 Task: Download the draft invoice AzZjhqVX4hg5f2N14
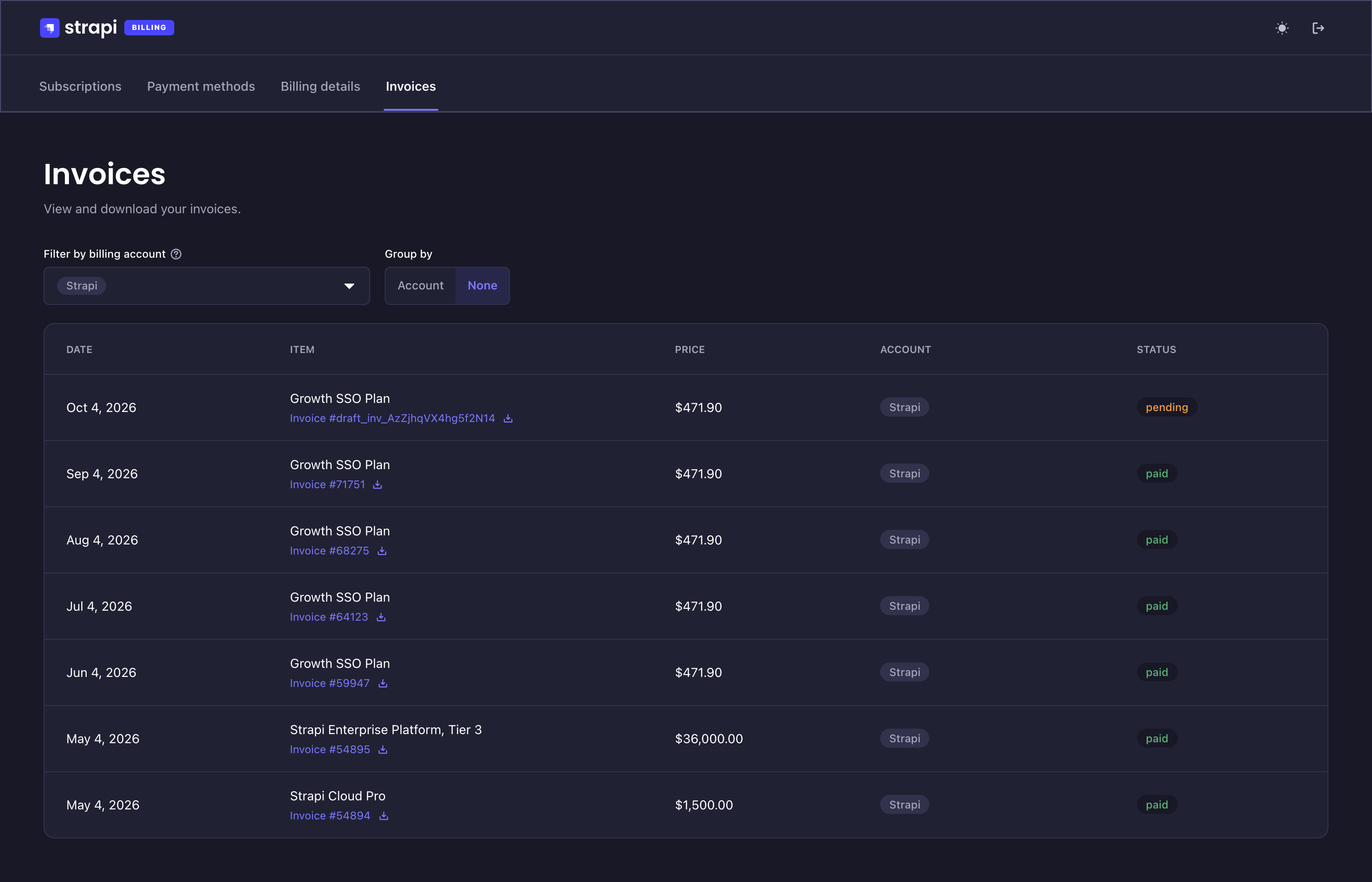click(x=508, y=419)
